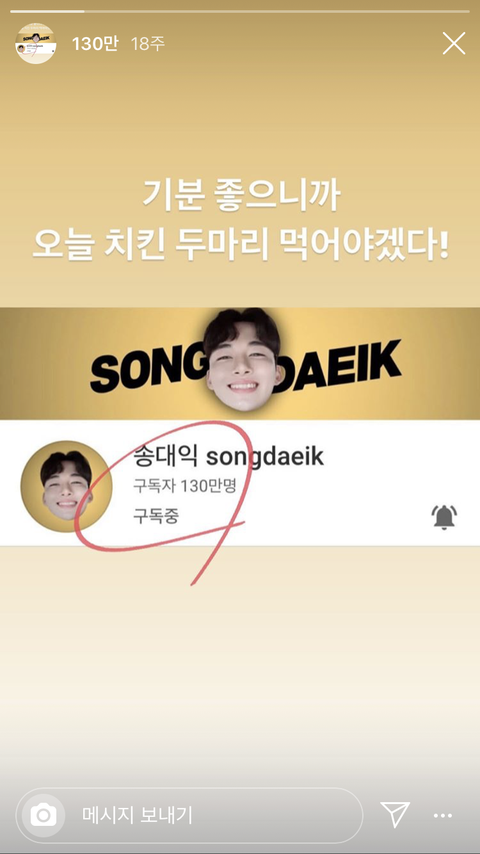The height and width of the screenshot is (854, 480).
Task: Click the filled portion of story progress bar
Action: click(x=47, y=10)
